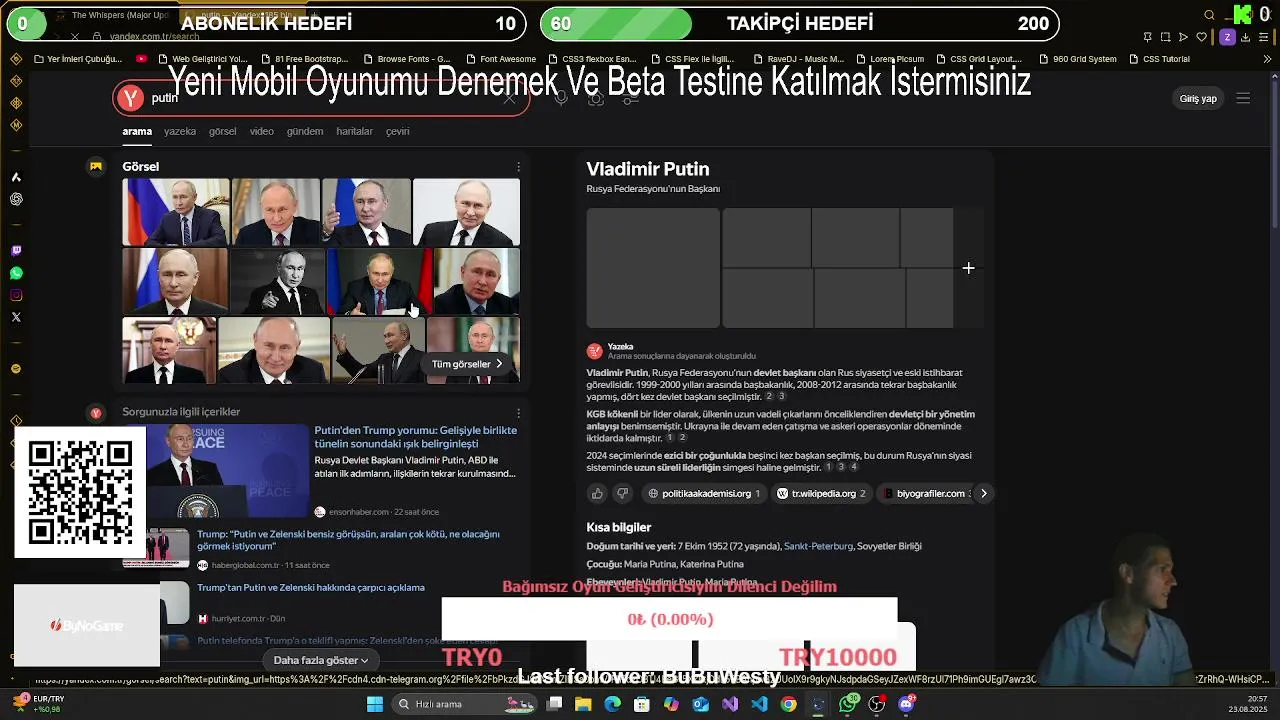Open the Yandex hamburger menu
This screenshot has height=720, width=1280.
[x=1243, y=98]
